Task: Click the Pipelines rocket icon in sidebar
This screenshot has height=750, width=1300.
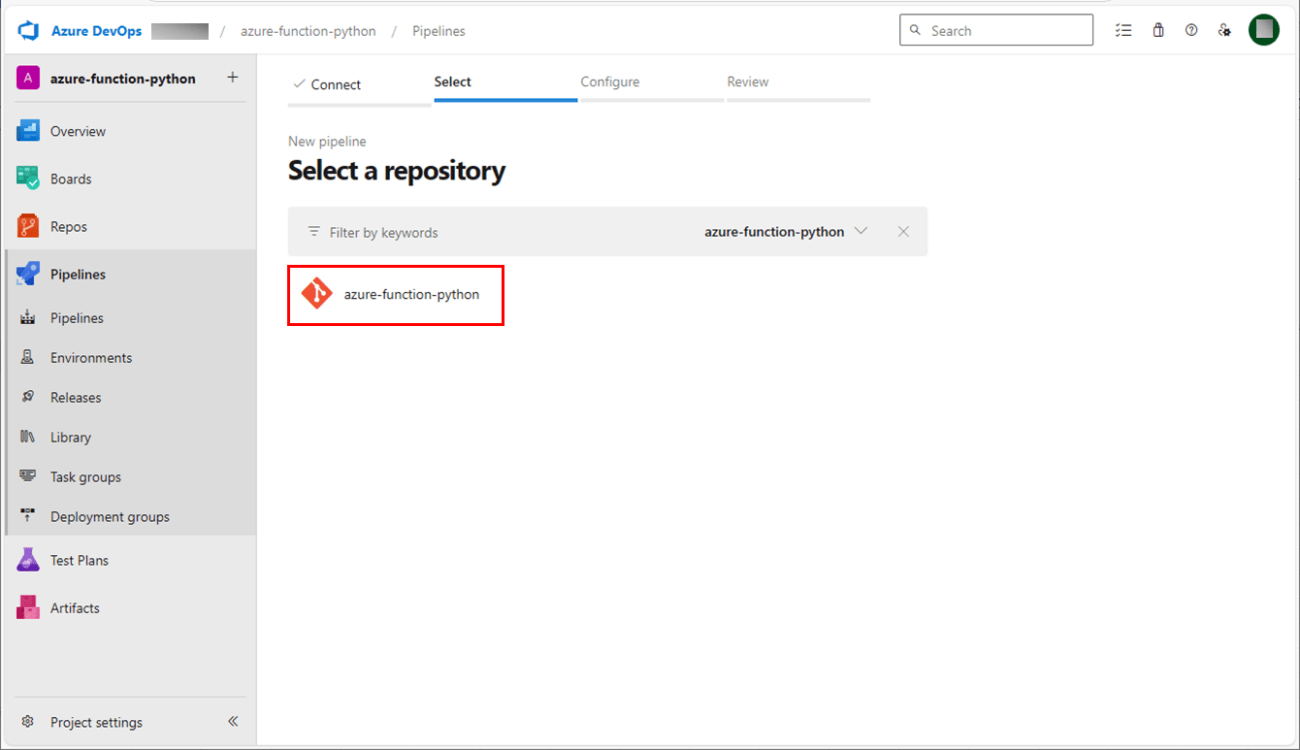Action: (28, 274)
